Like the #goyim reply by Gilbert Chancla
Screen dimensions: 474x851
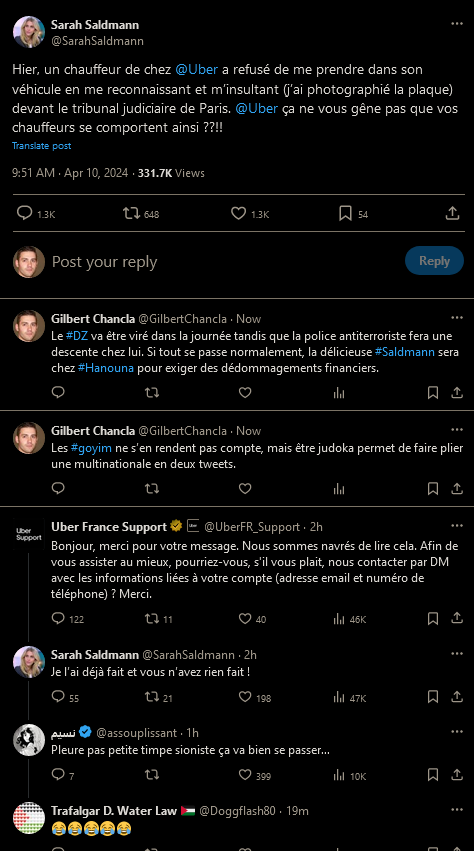(x=245, y=488)
